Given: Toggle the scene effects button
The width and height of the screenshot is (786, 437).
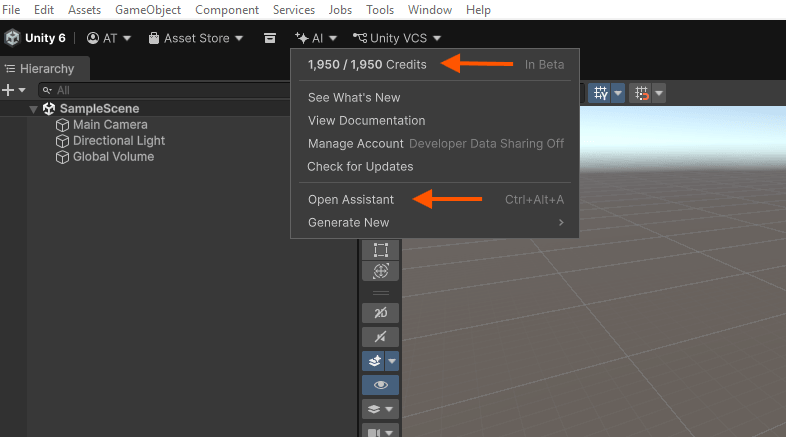Looking at the screenshot, I should [x=374, y=361].
